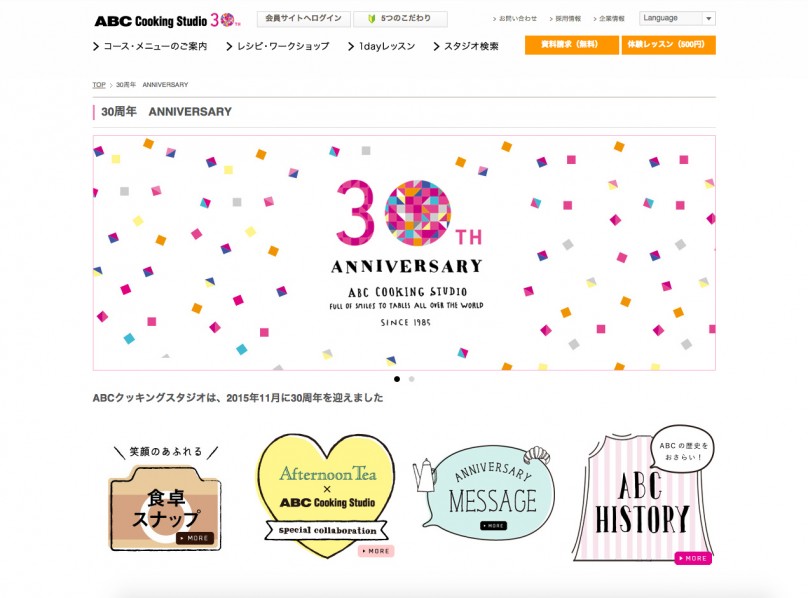Click the 30th Anniversary banner image

(x=404, y=253)
